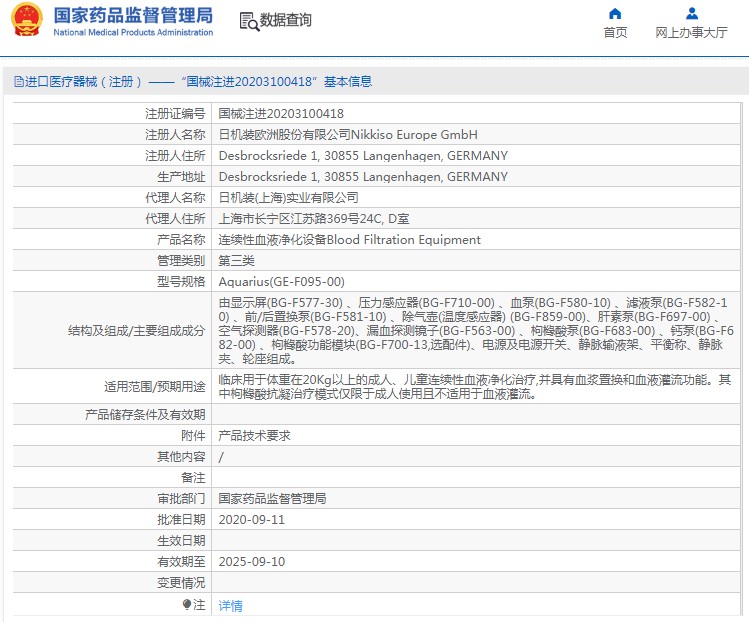This screenshot has width=749, height=622.
Task: Click 国家药品监督管理局 site title
Action: click(x=133, y=15)
